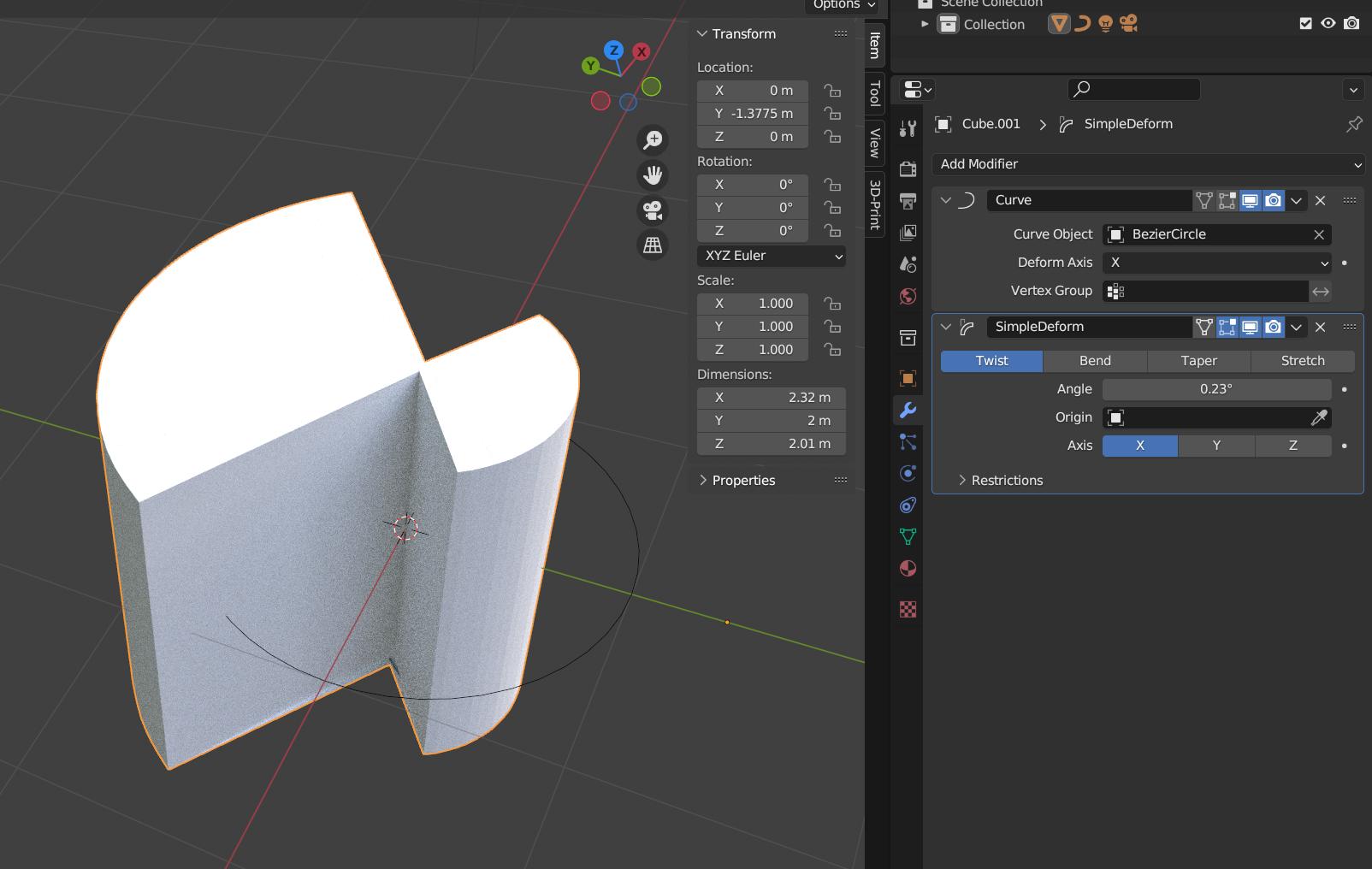Toggle SimpleDeform render display
Viewport: 1372px width, 869px height.
[x=1274, y=327]
